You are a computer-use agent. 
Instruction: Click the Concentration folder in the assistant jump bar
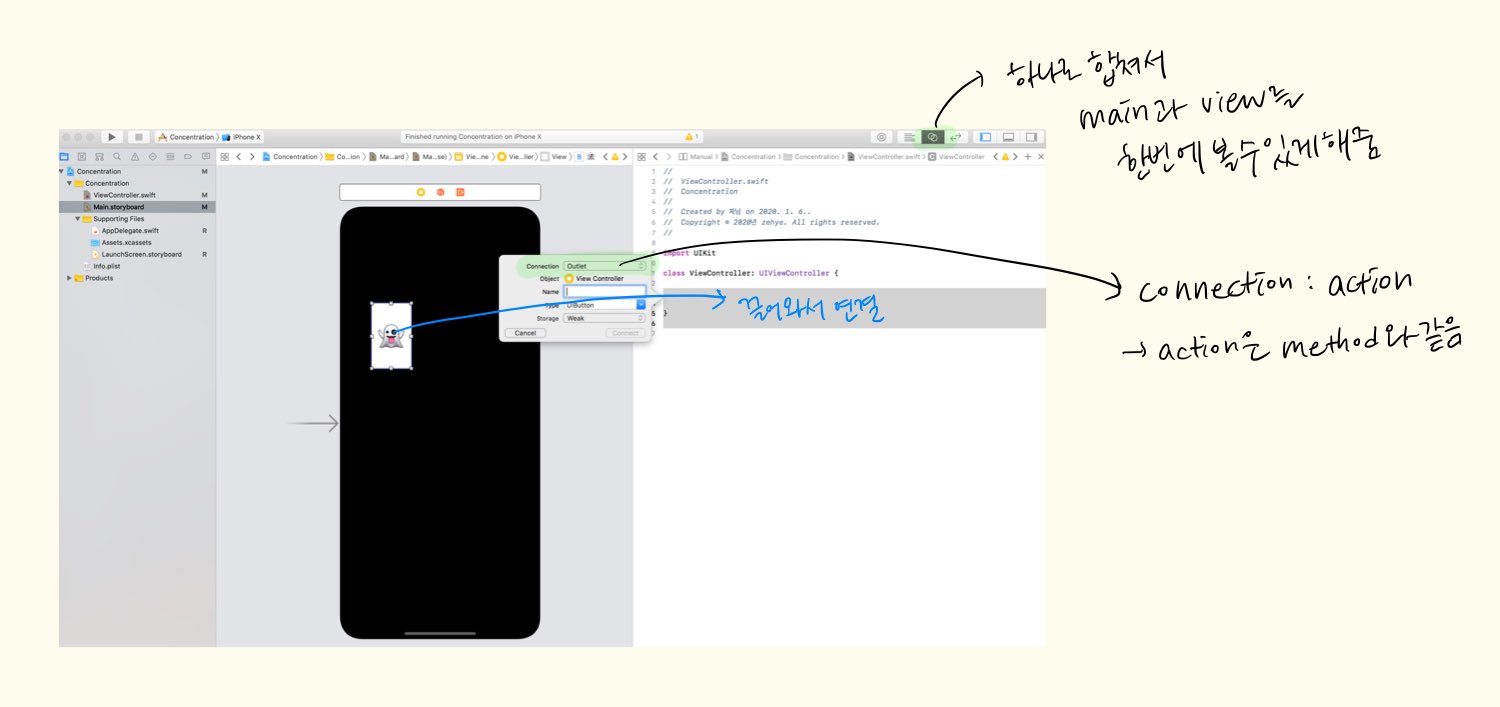pyautogui.click(x=811, y=157)
